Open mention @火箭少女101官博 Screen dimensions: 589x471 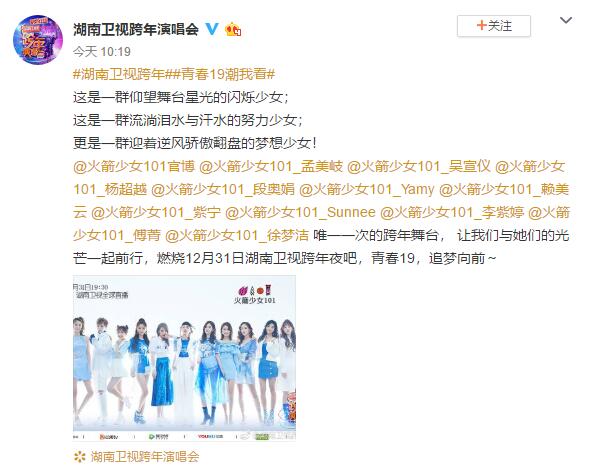pyautogui.click(x=134, y=166)
